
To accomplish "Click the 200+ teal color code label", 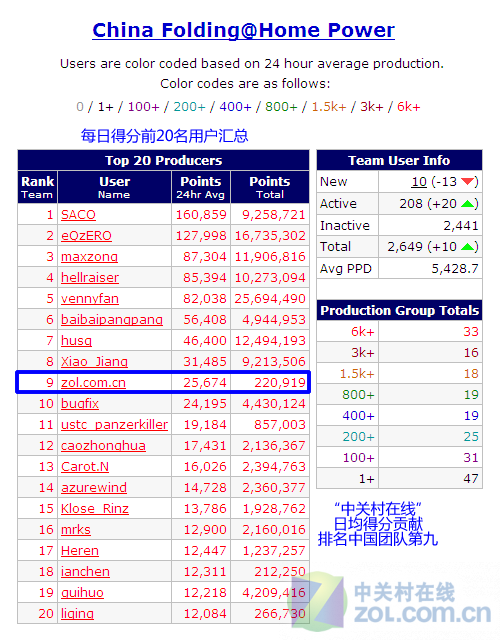I will pyautogui.click(x=189, y=107).
